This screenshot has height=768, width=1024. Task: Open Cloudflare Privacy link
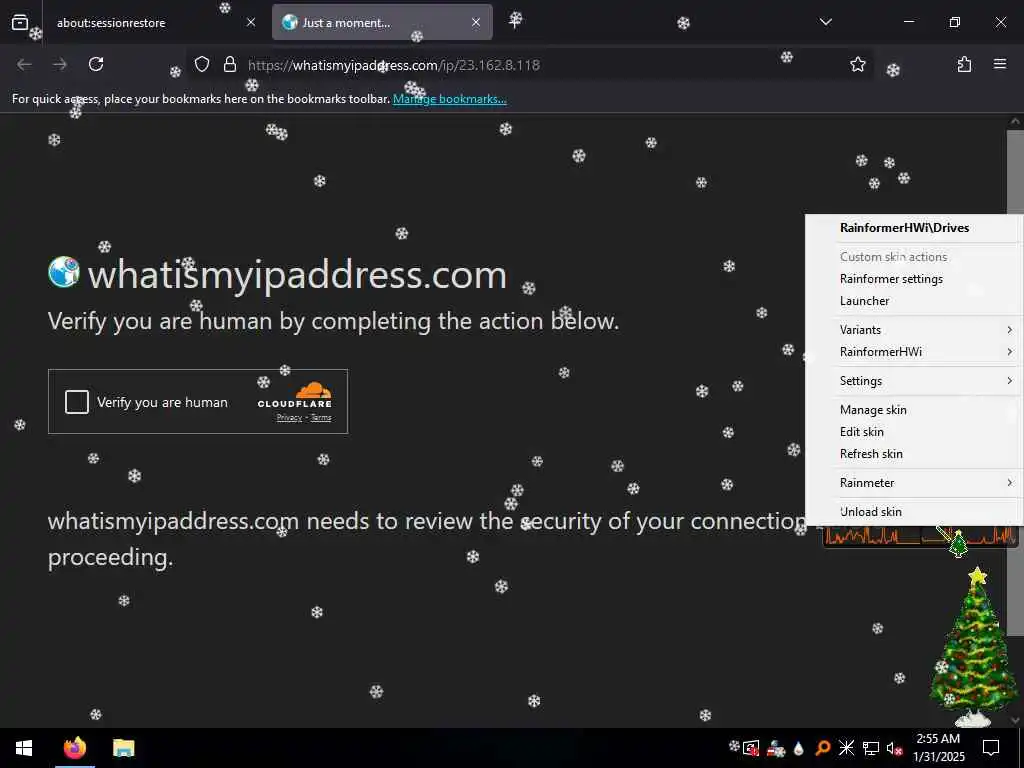pyautogui.click(x=289, y=418)
